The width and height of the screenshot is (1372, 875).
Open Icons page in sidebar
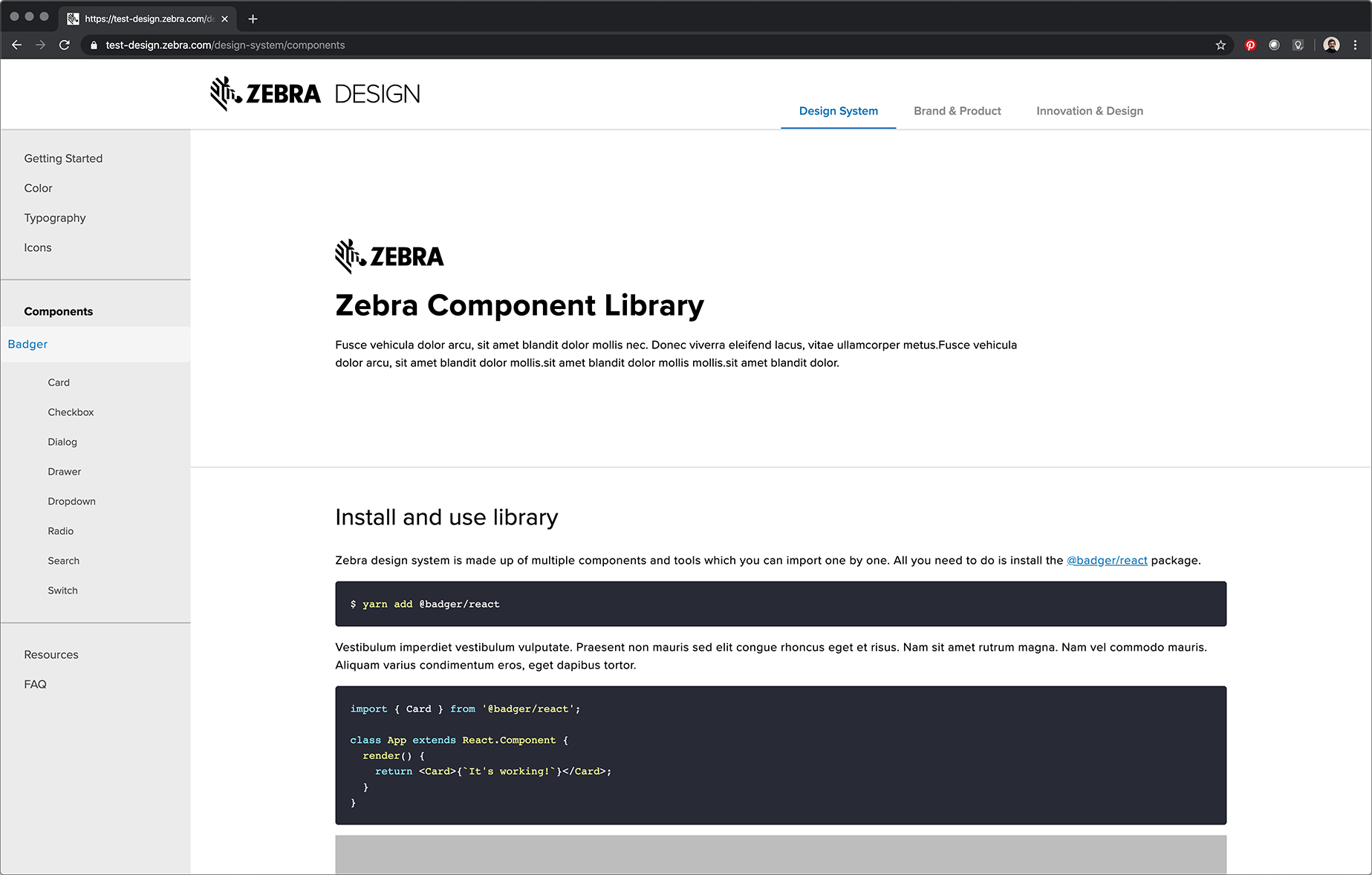[x=38, y=247]
